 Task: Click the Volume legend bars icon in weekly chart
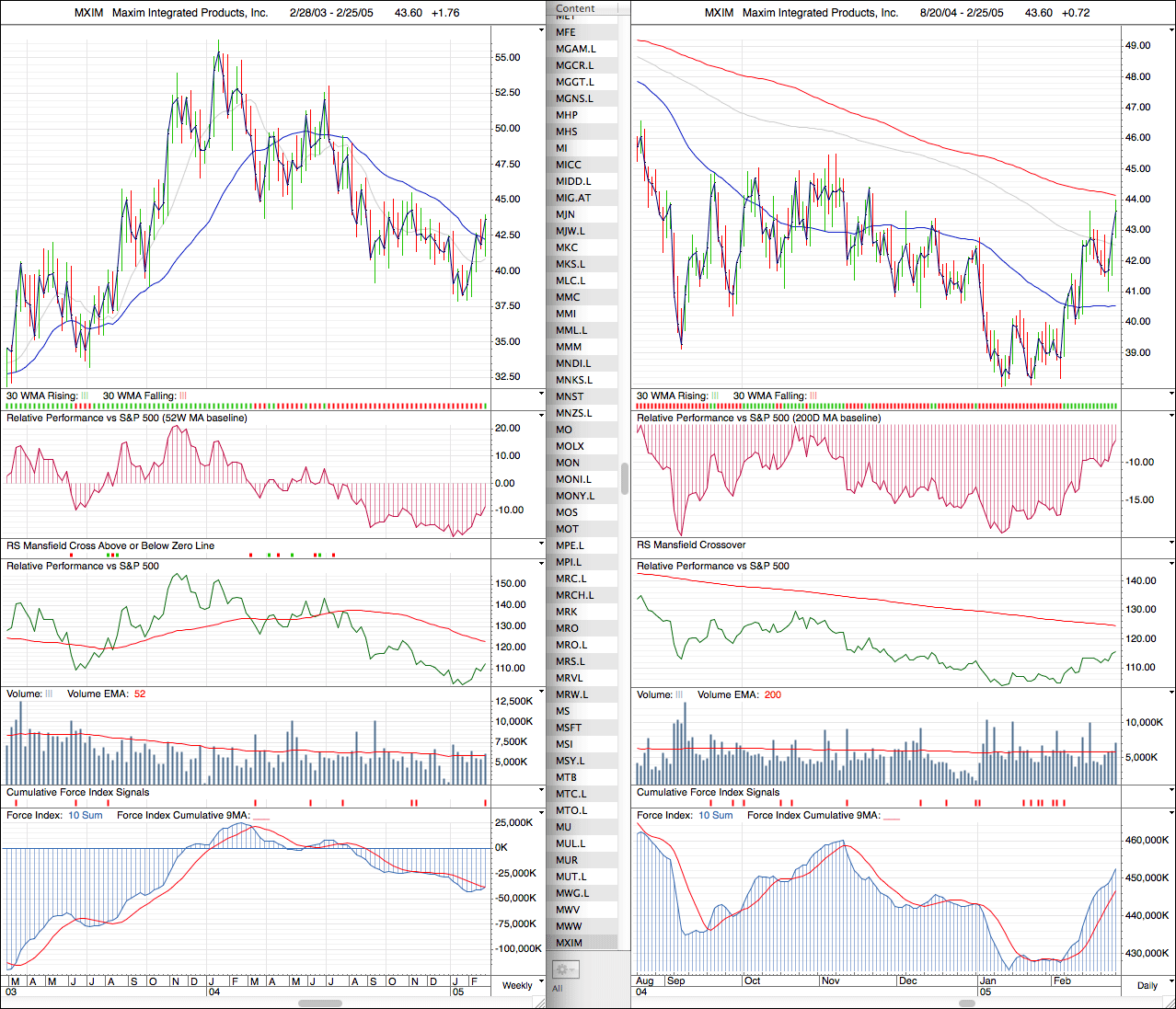[x=49, y=694]
